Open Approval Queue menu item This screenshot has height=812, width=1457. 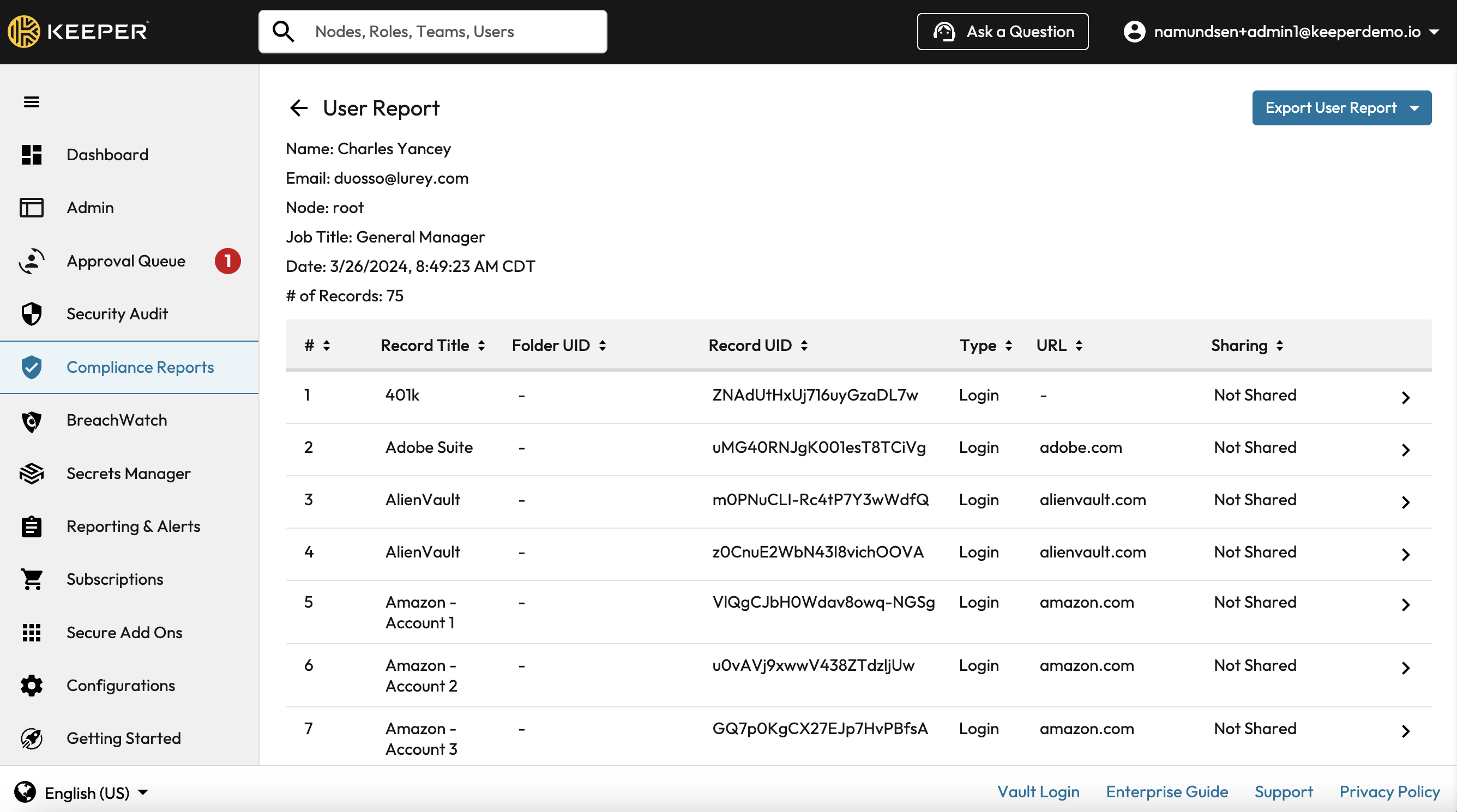tap(126, 260)
